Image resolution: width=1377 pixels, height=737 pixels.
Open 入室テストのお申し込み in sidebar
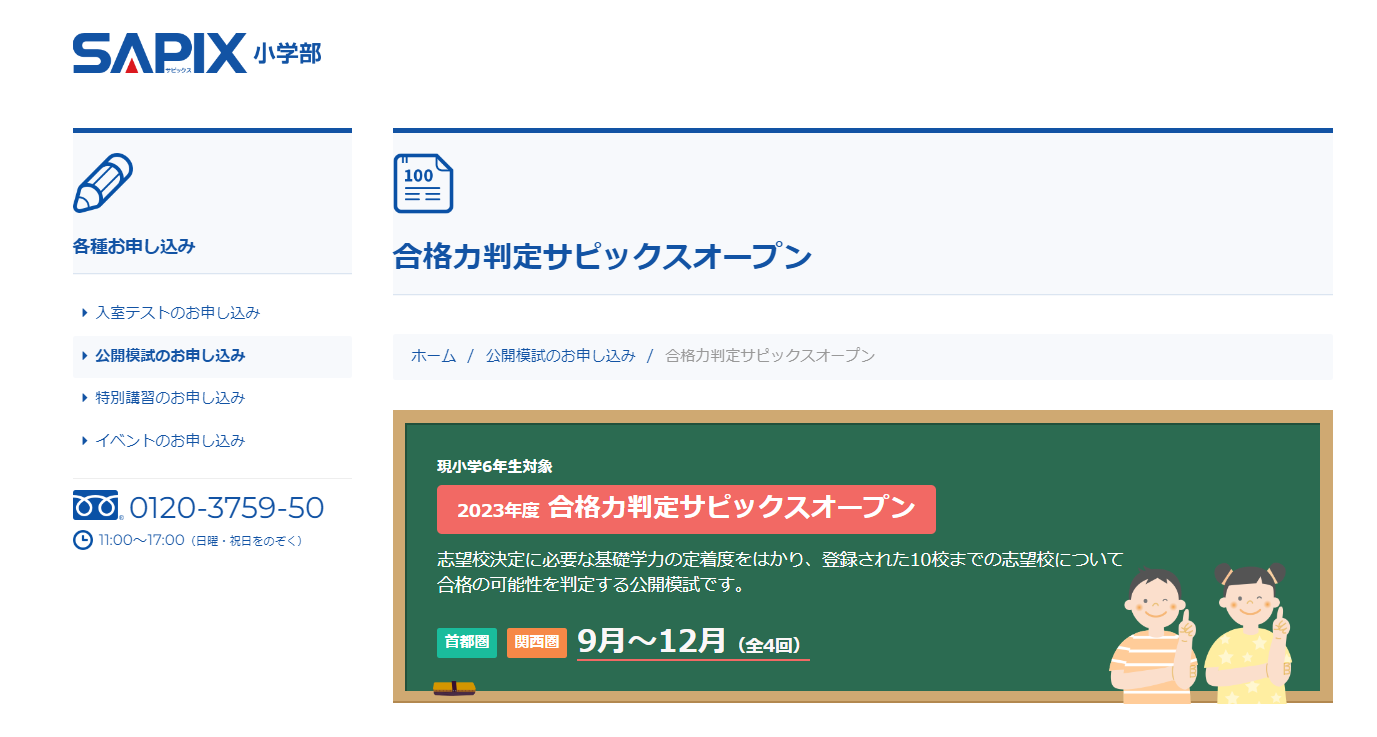click(178, 313)
